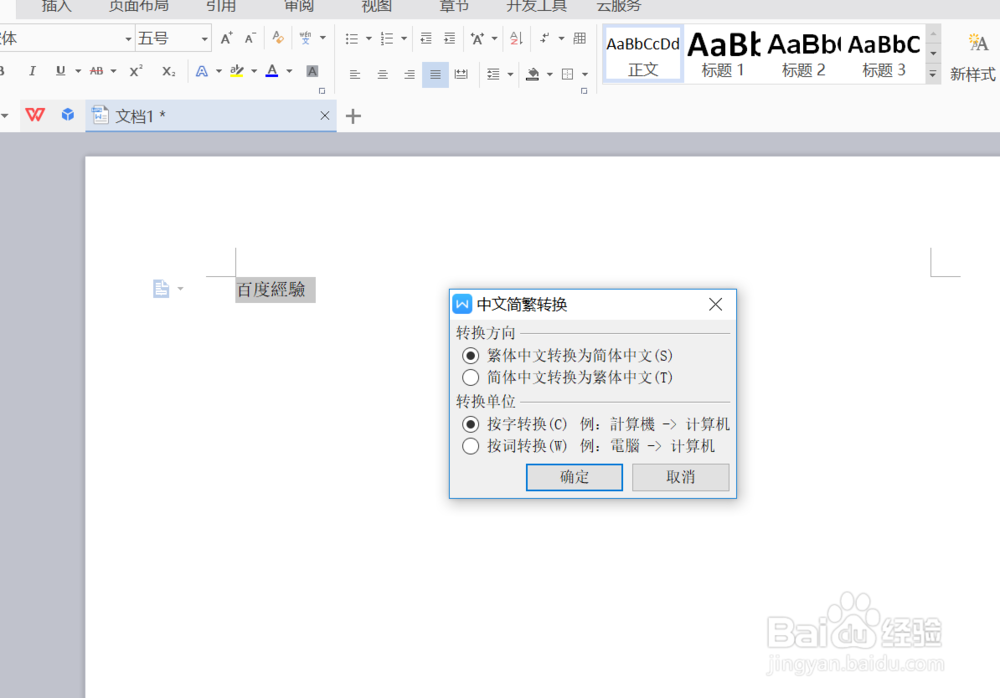This screenshot has width=1000, height=698.
Task: Click the clear formatting eraser icon
Action: 277,38
